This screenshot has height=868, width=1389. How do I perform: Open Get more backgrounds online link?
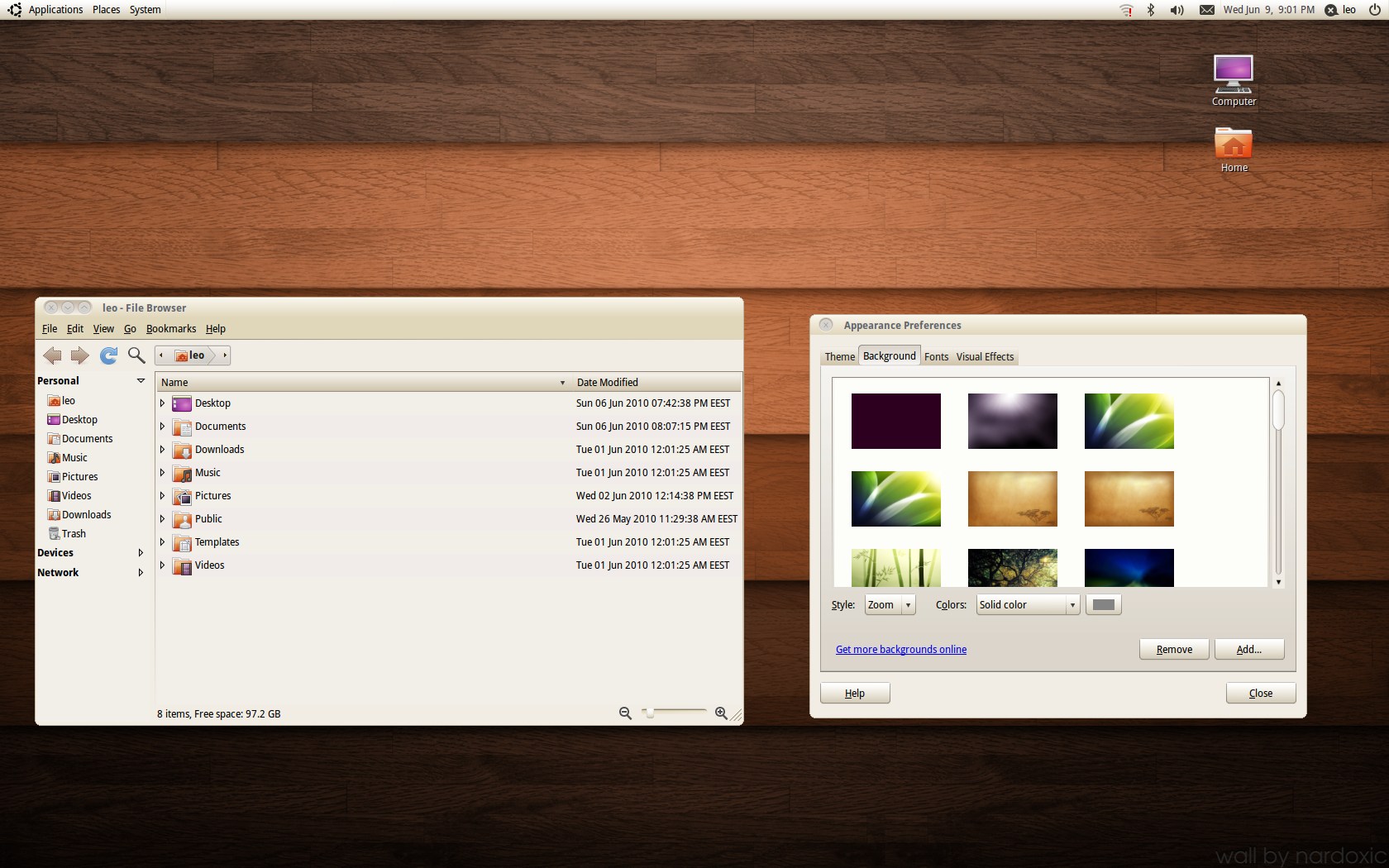(x=901, y=650)
